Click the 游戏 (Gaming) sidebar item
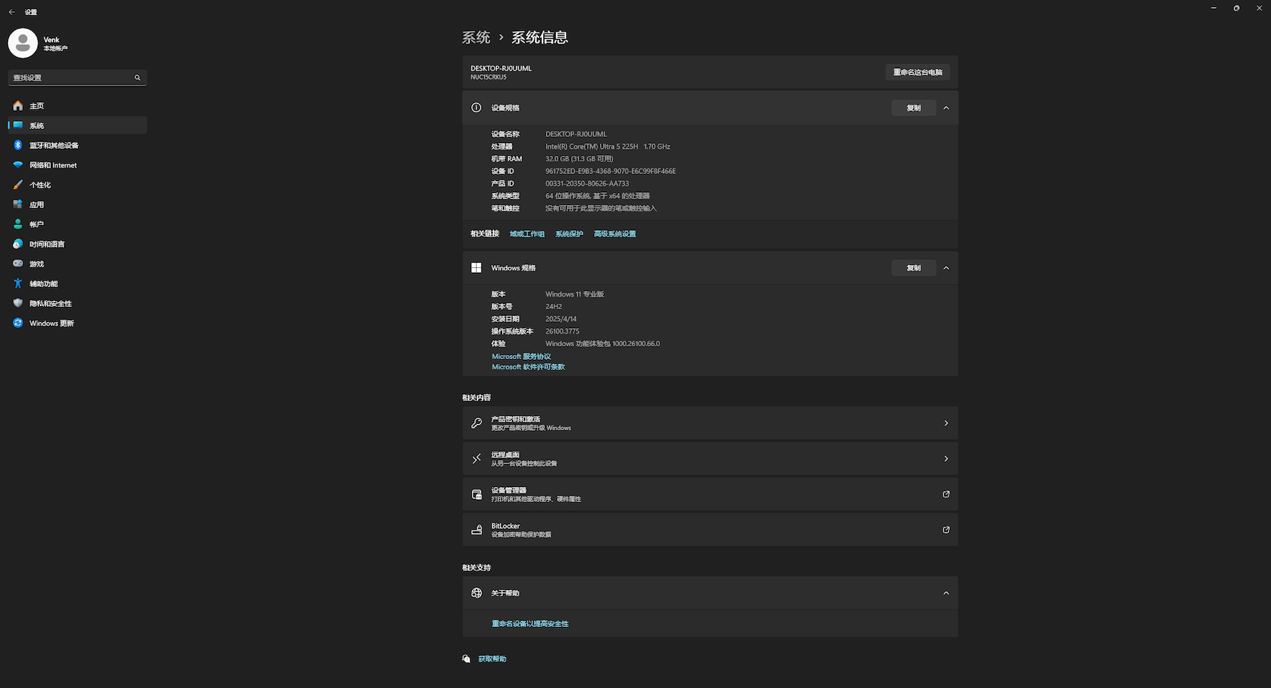The width and height of the screenshot is (1271, 688). point(36,264)
